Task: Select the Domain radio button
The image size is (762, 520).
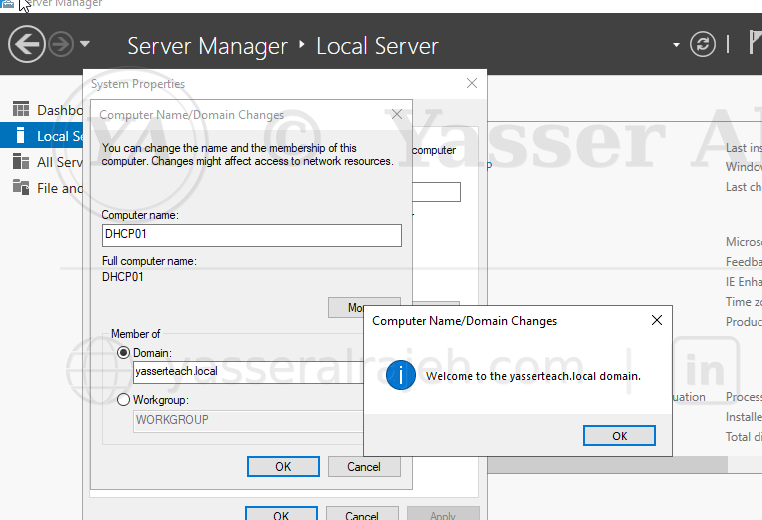Action: coord(123,353)
